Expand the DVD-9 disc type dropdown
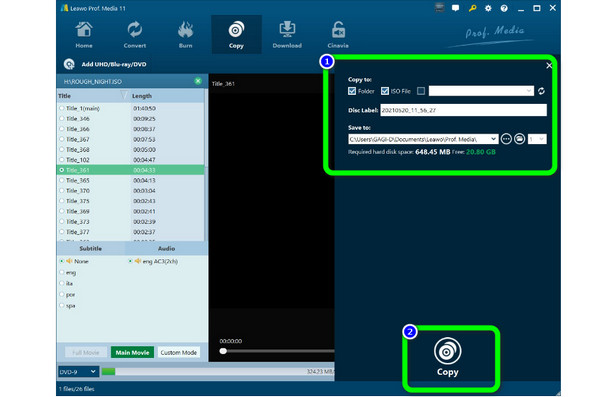The width and height of the screenshot is (600, 397). pos(78,372)
